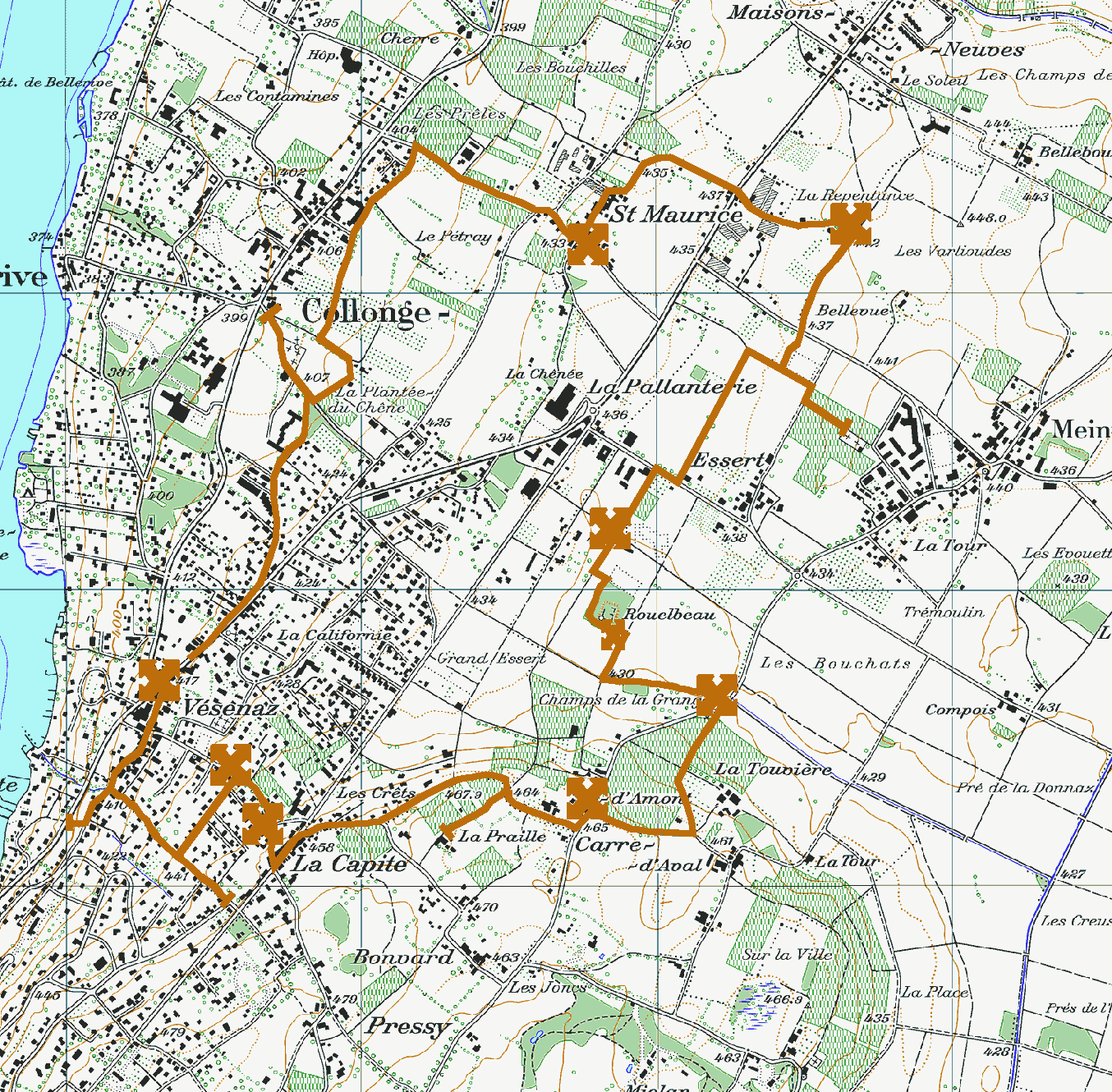Click the 'Les Contamines' label

pos(277,96)
